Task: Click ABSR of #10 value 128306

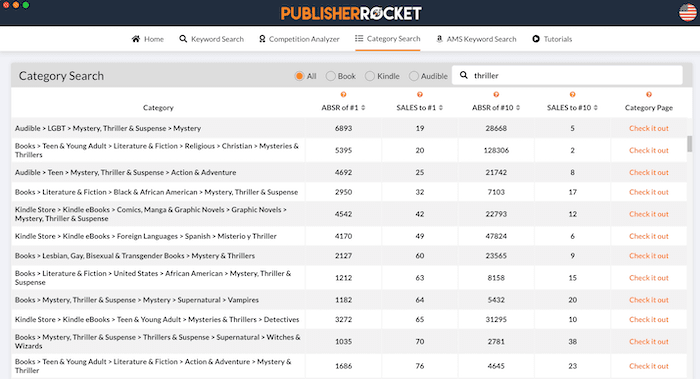Action: pyautogui.click(x=496, y=150)
